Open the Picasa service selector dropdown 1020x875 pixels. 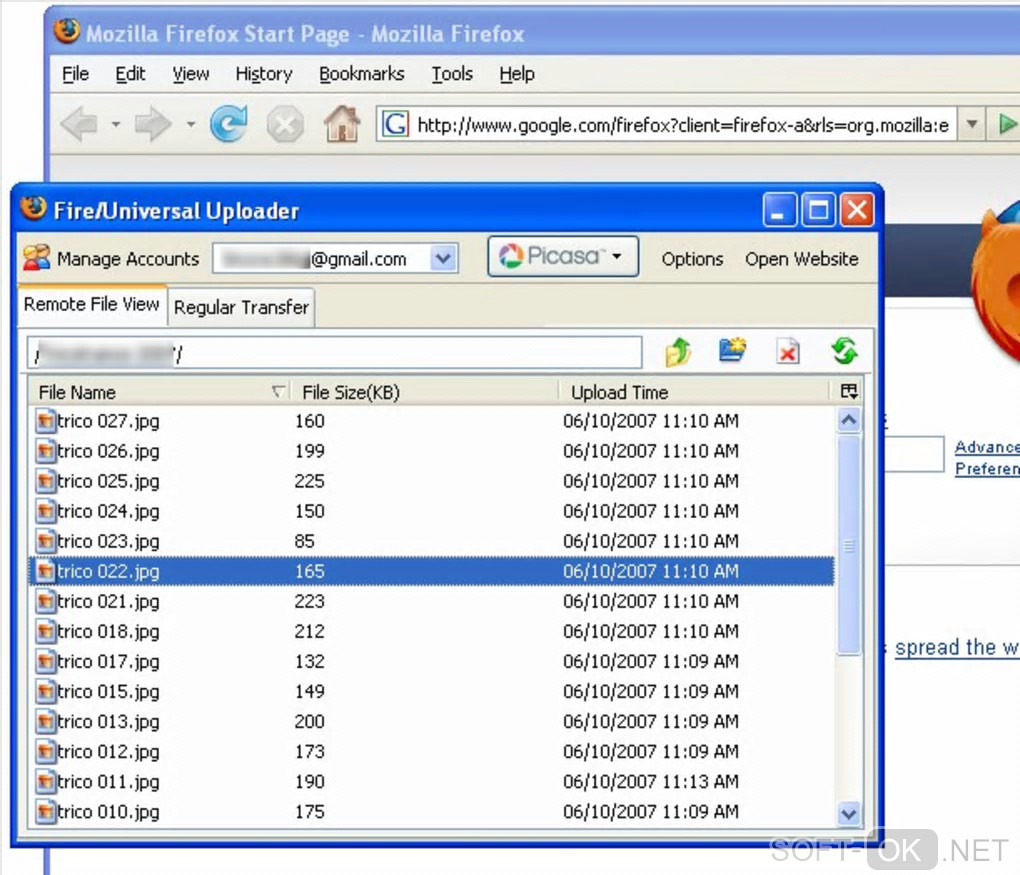(x=563, y=256)
